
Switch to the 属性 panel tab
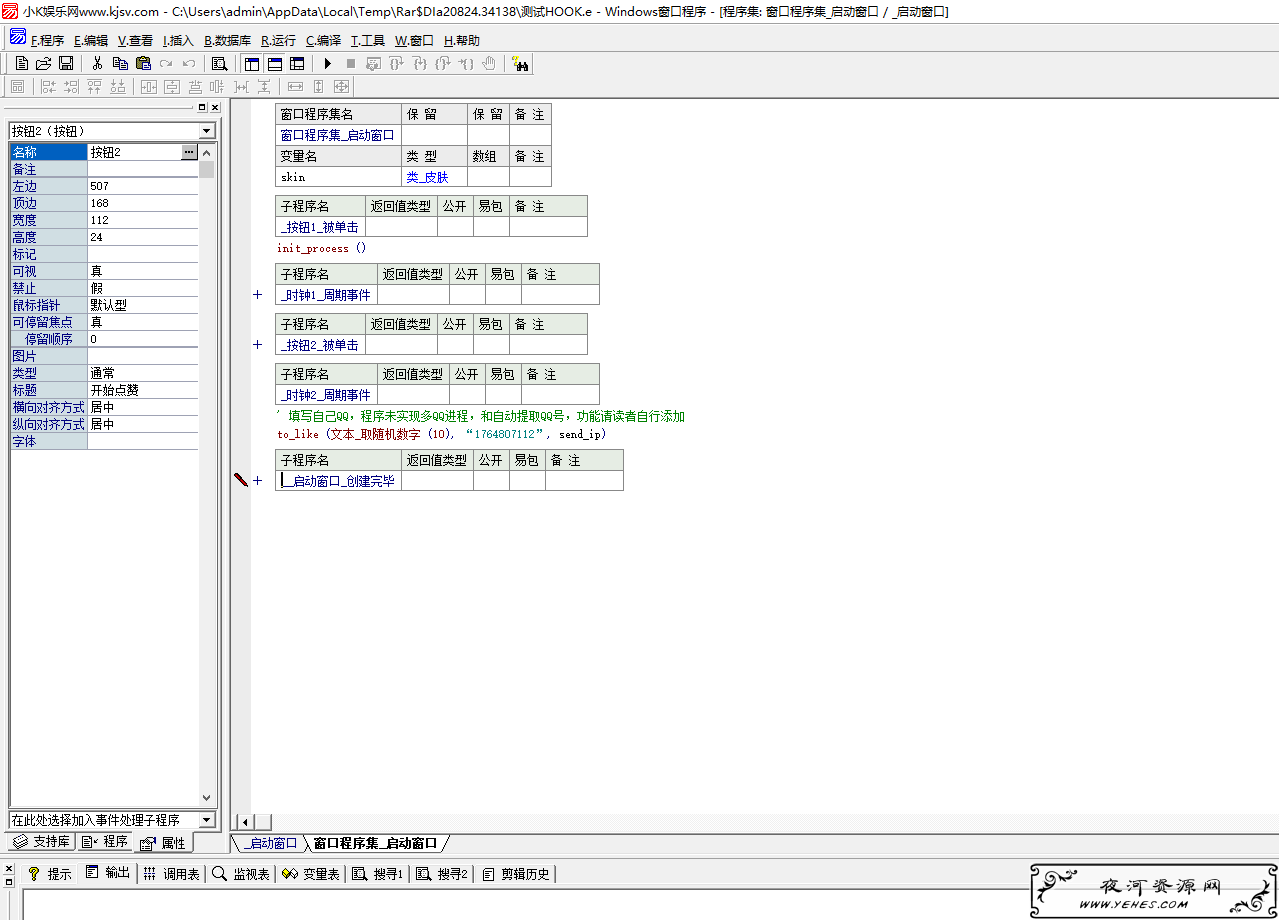pos(163,842)
